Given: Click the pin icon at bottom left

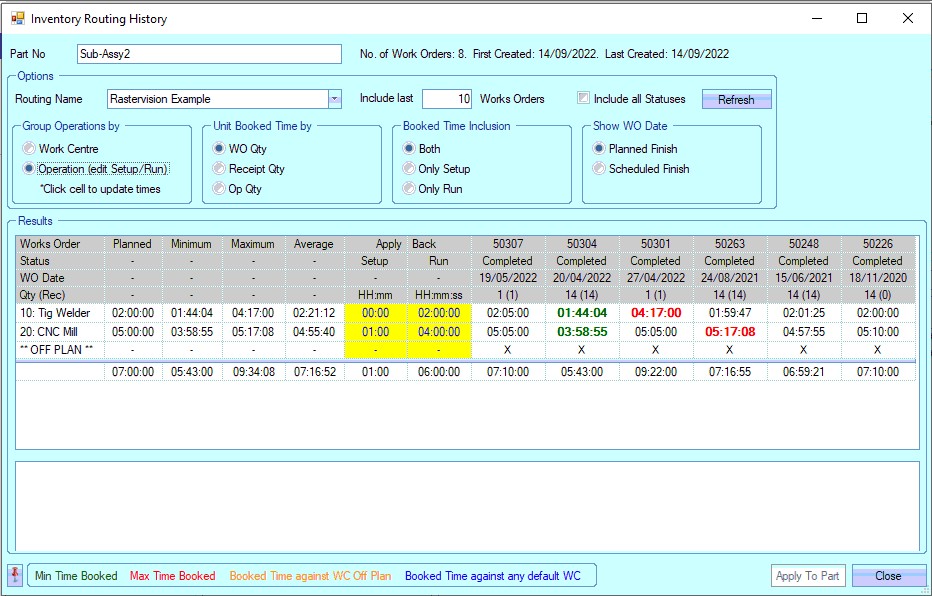Looking at the screenshot, I should point(16,575).
